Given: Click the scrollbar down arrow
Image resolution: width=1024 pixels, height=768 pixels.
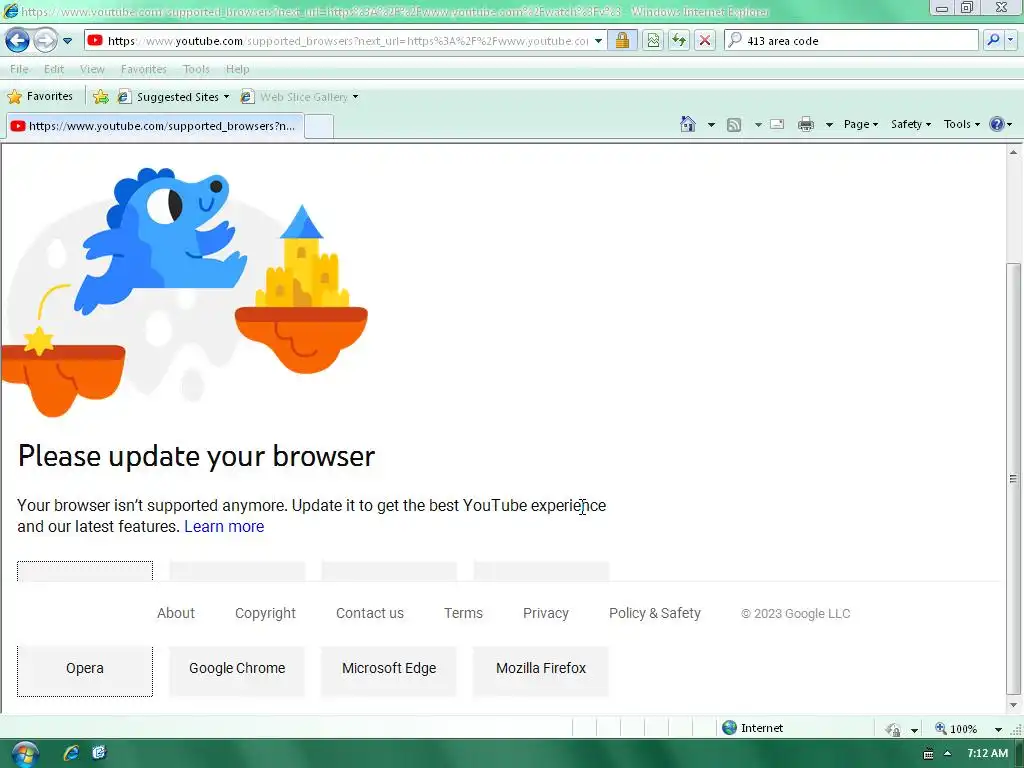Looking at the screenshot, I should [1013, 705].
